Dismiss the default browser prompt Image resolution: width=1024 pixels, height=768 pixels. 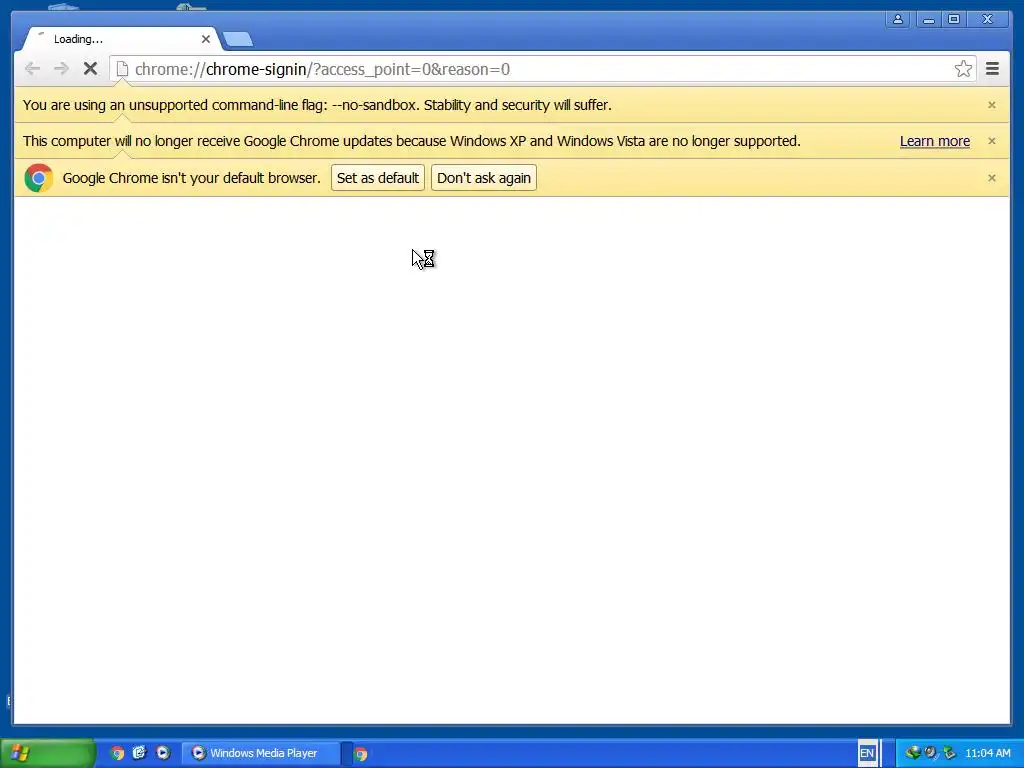click(991, 178)
